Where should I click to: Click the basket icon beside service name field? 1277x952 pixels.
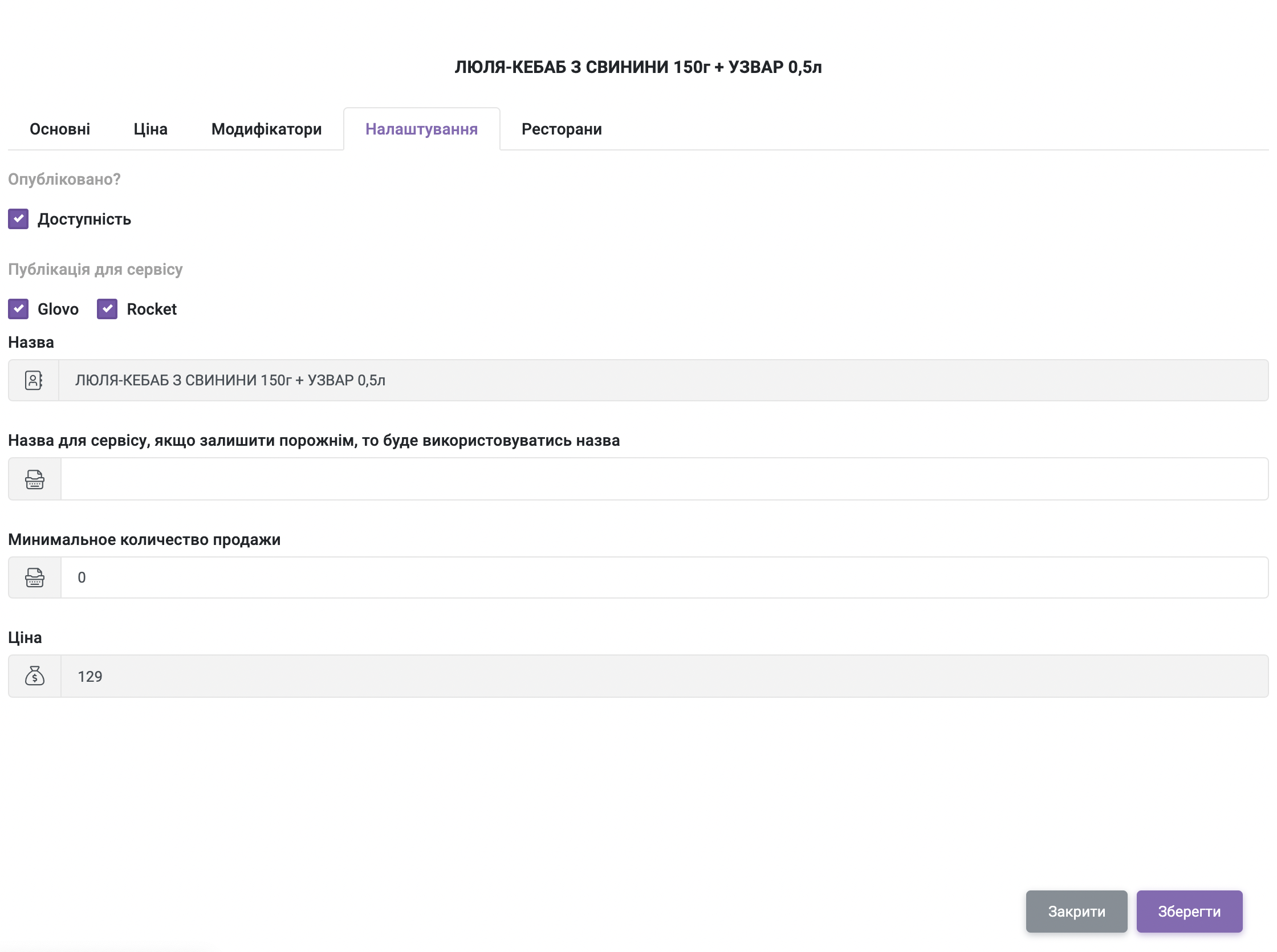(35, 479)
